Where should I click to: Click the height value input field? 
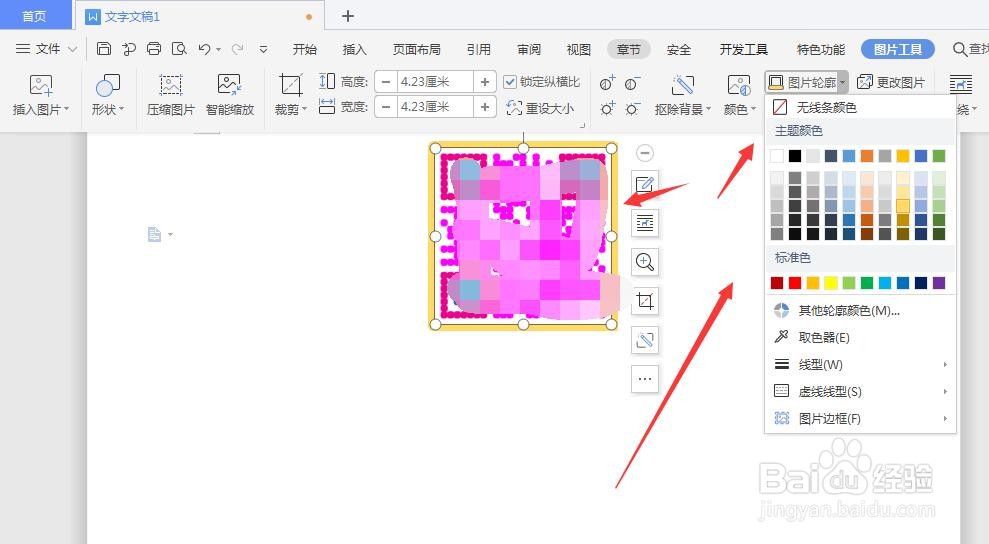(435, 82)
